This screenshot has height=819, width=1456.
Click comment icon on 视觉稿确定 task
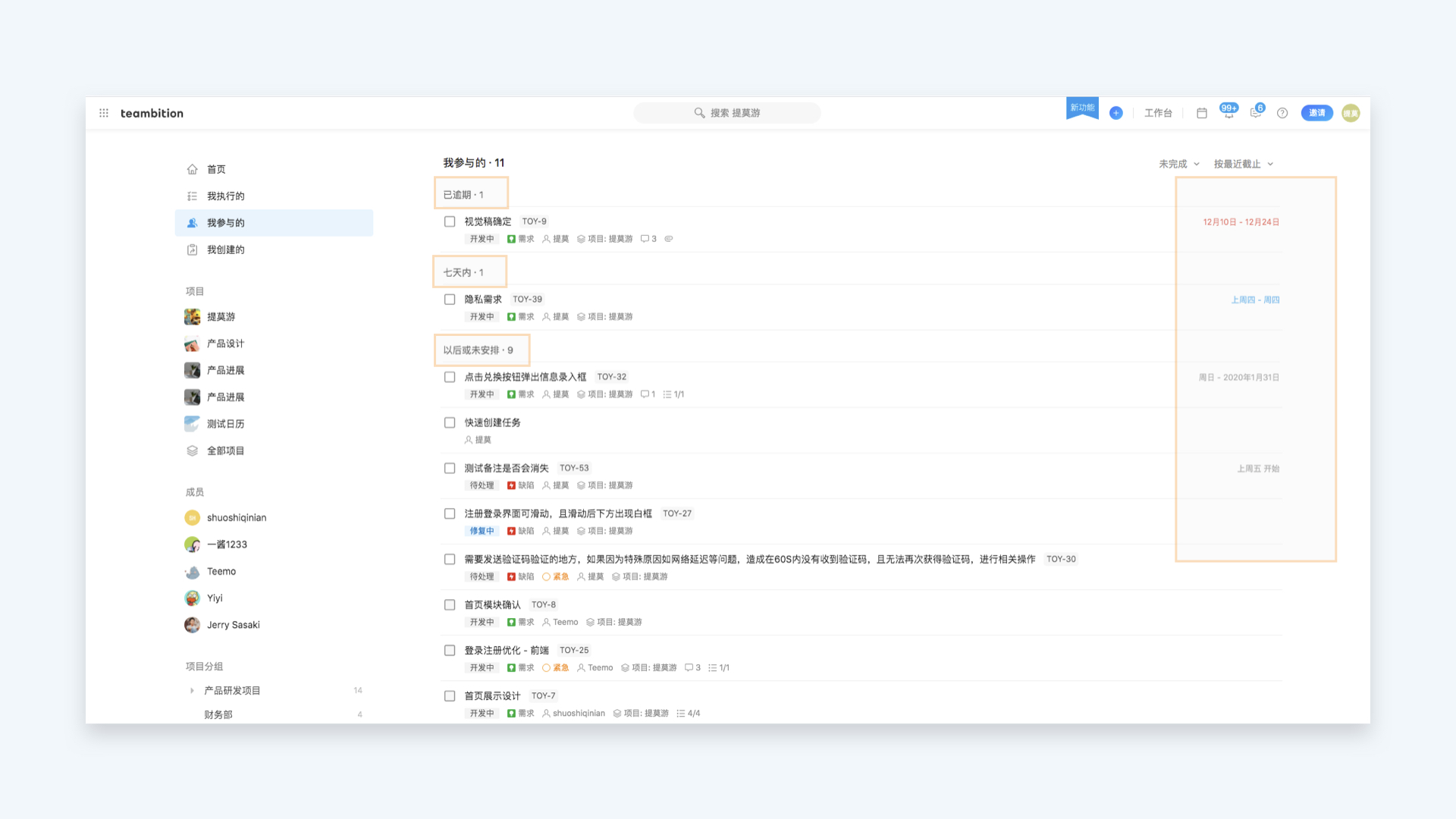[x=645, y=239]
